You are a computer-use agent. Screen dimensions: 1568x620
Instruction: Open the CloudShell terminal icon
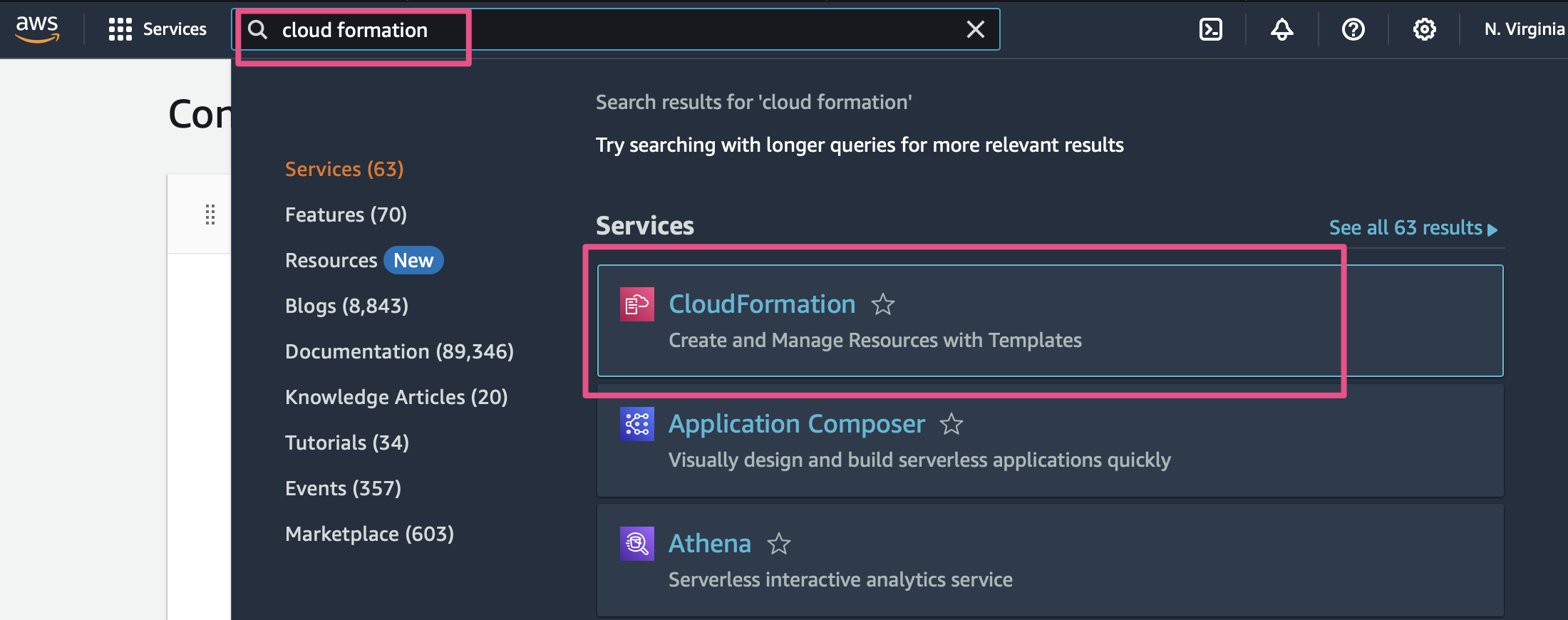click(x=1210, y=29)
